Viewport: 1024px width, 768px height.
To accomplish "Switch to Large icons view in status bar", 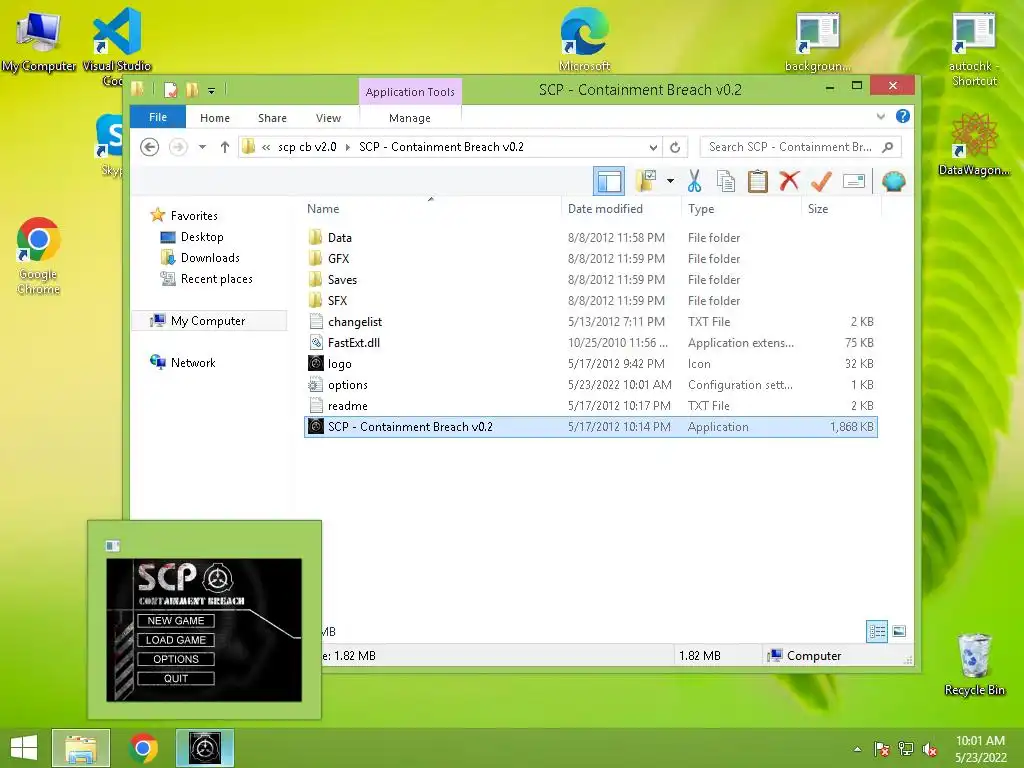I will click(x=899, y=631).
